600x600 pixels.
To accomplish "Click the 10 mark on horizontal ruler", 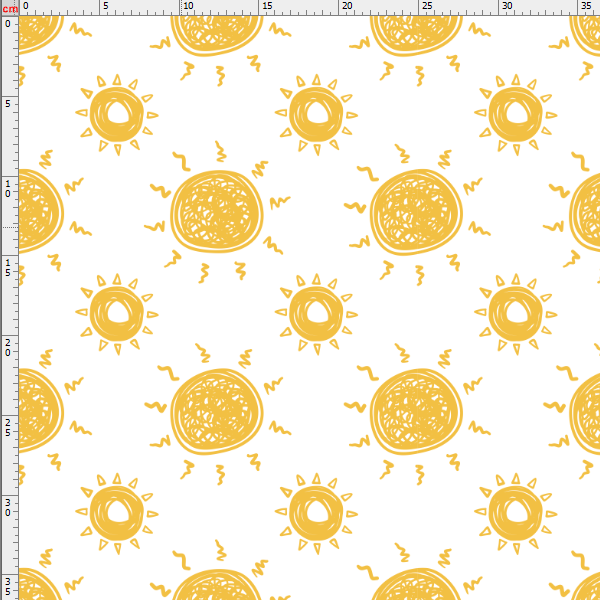I will pos(188,6).
